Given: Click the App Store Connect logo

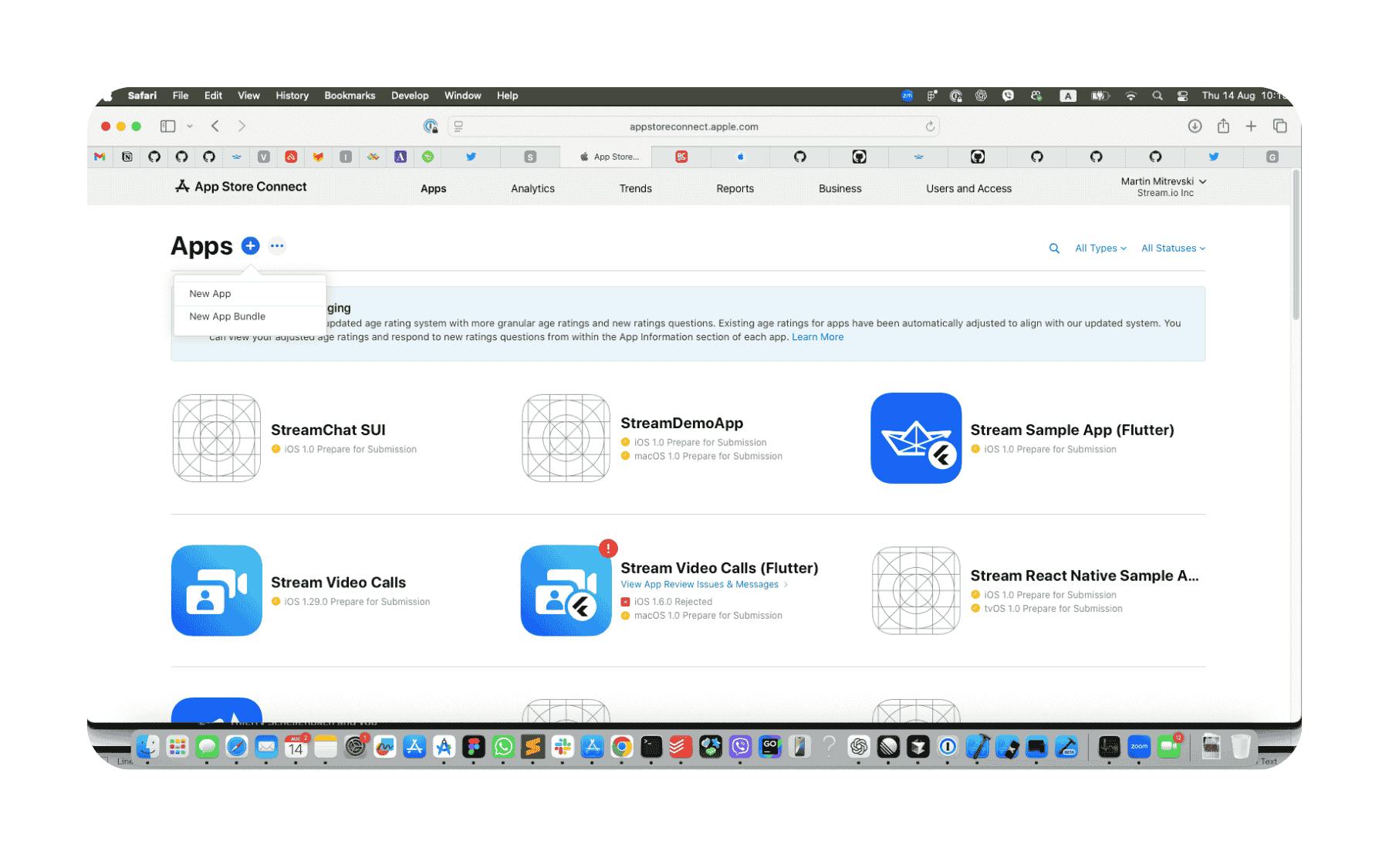Looking at the screenshot, I should pos(241,187).
